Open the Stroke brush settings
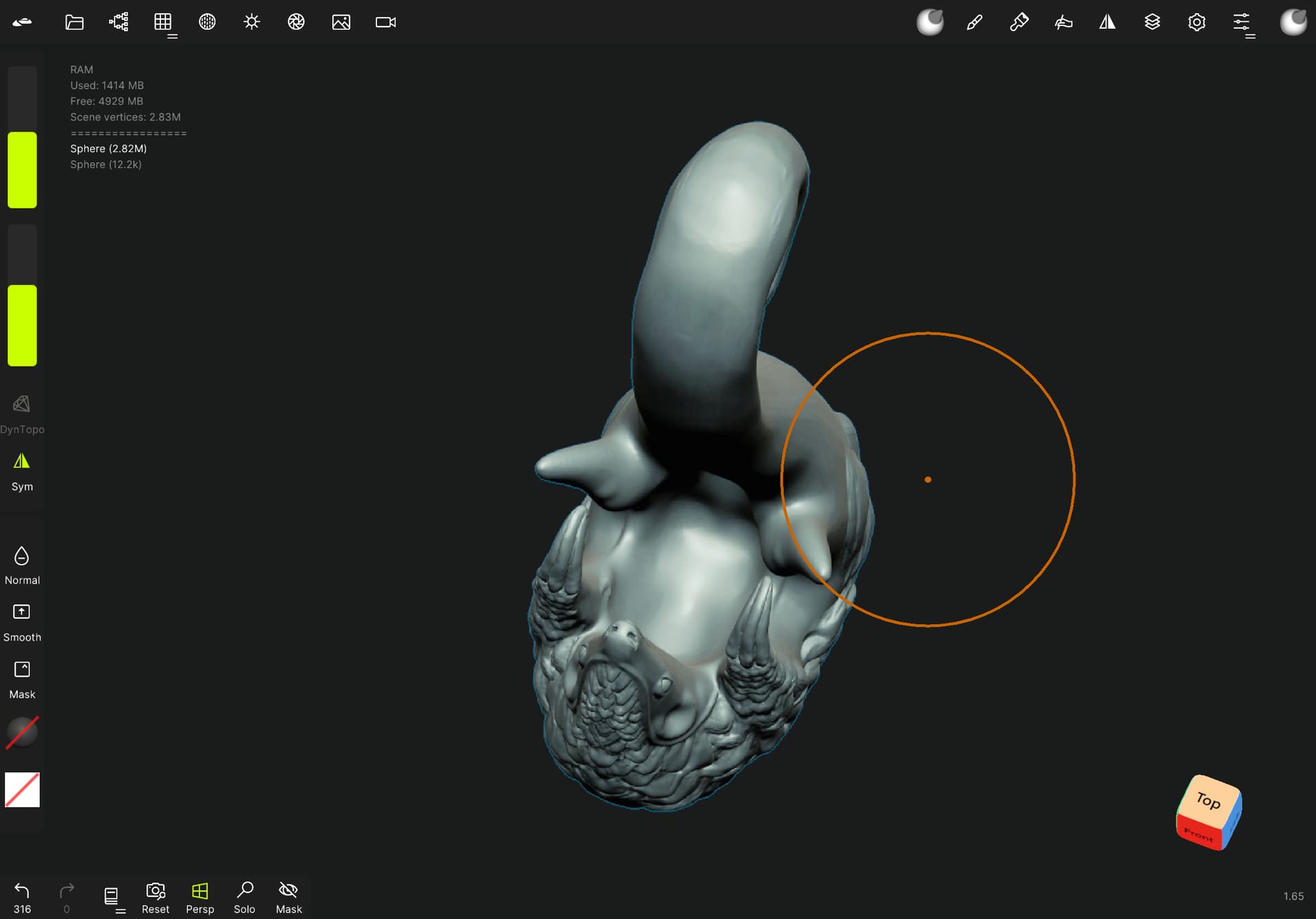Image resolution: width=1316 pixels, height=919 pixels. point(974,22)
